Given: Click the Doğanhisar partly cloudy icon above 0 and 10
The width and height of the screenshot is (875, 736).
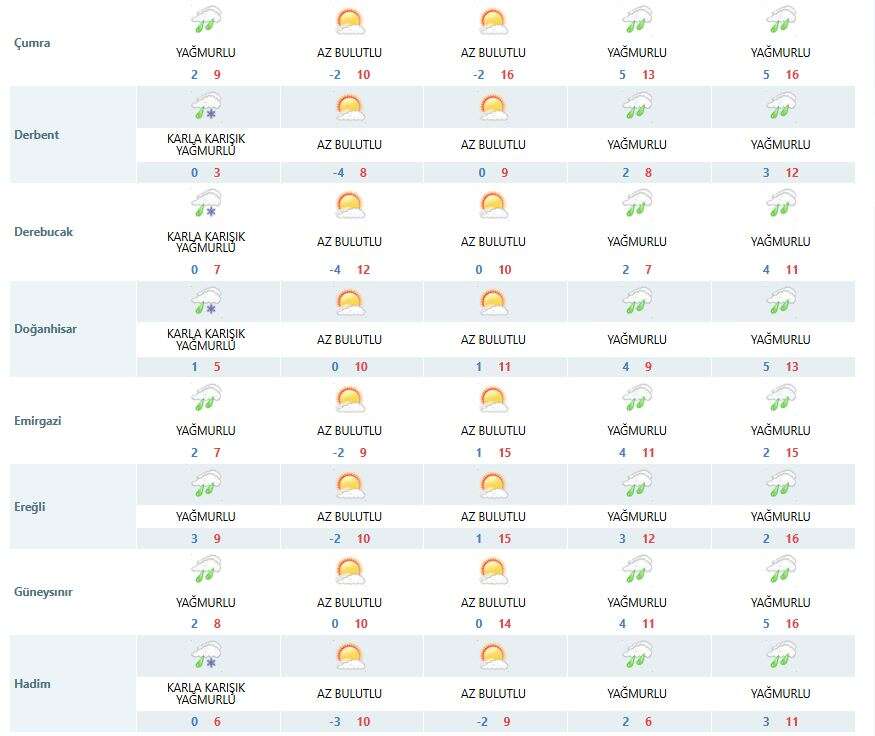Looking at the screenshot, I should click(x=349, y=302).
